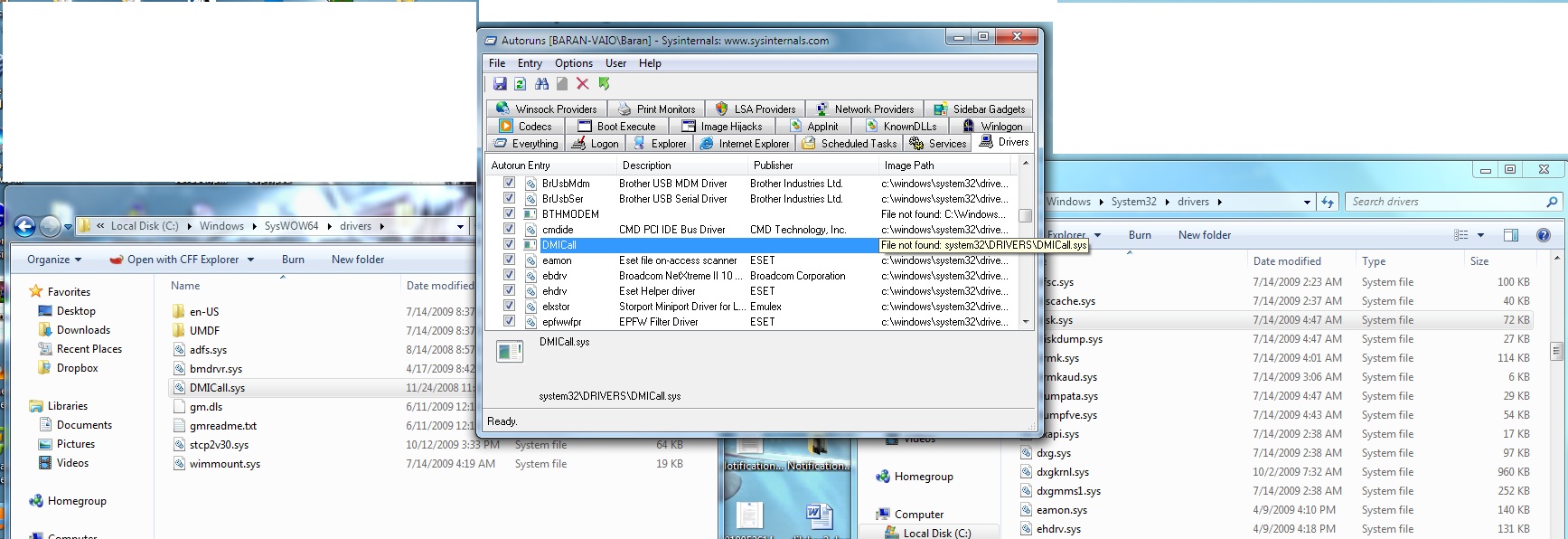
Task: Click the Save icon in Autoruns toolbar
Action: pyautogui.click(x=500, y=84)
